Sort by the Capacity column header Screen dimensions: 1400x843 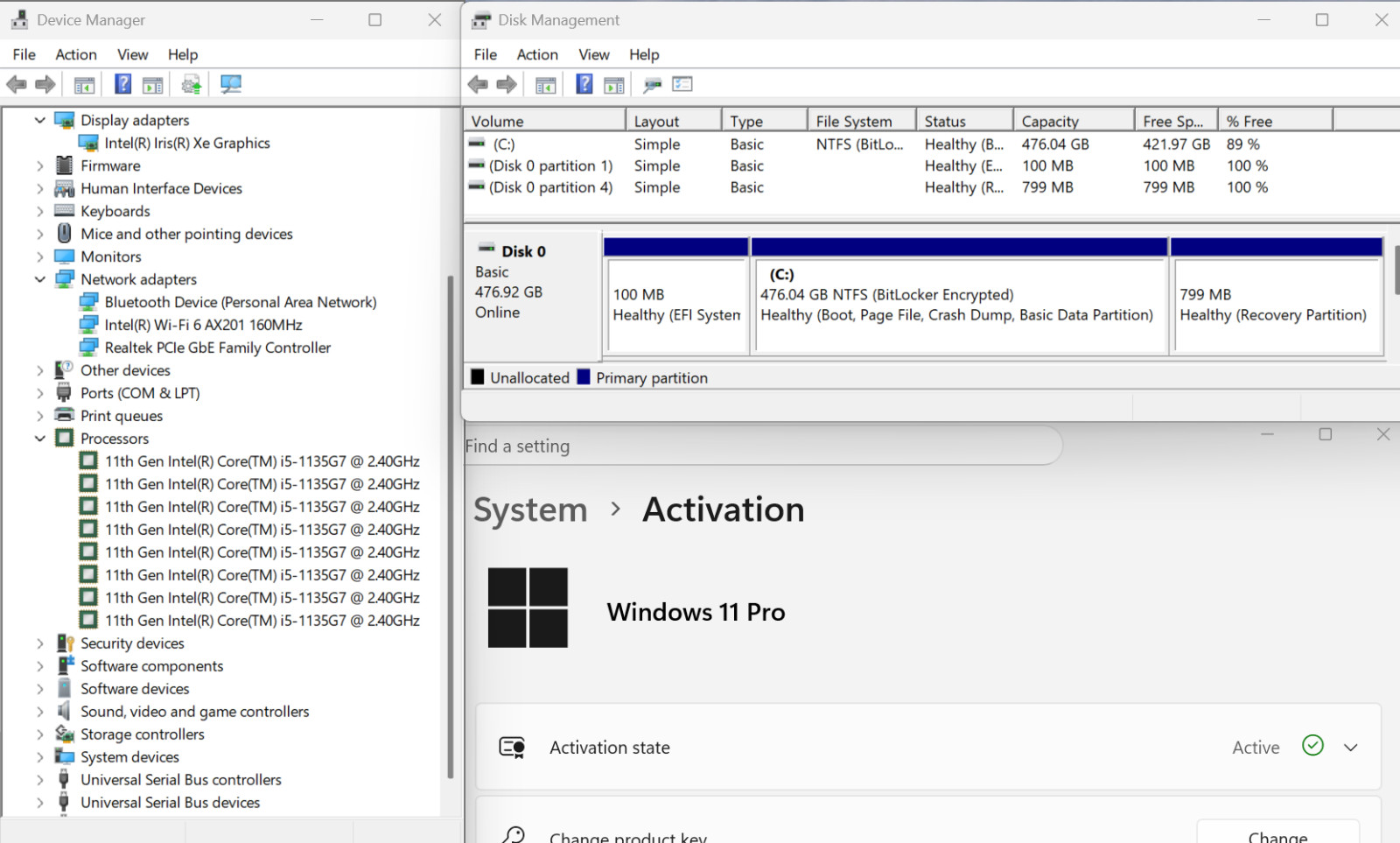click(x=1074, y=121)
